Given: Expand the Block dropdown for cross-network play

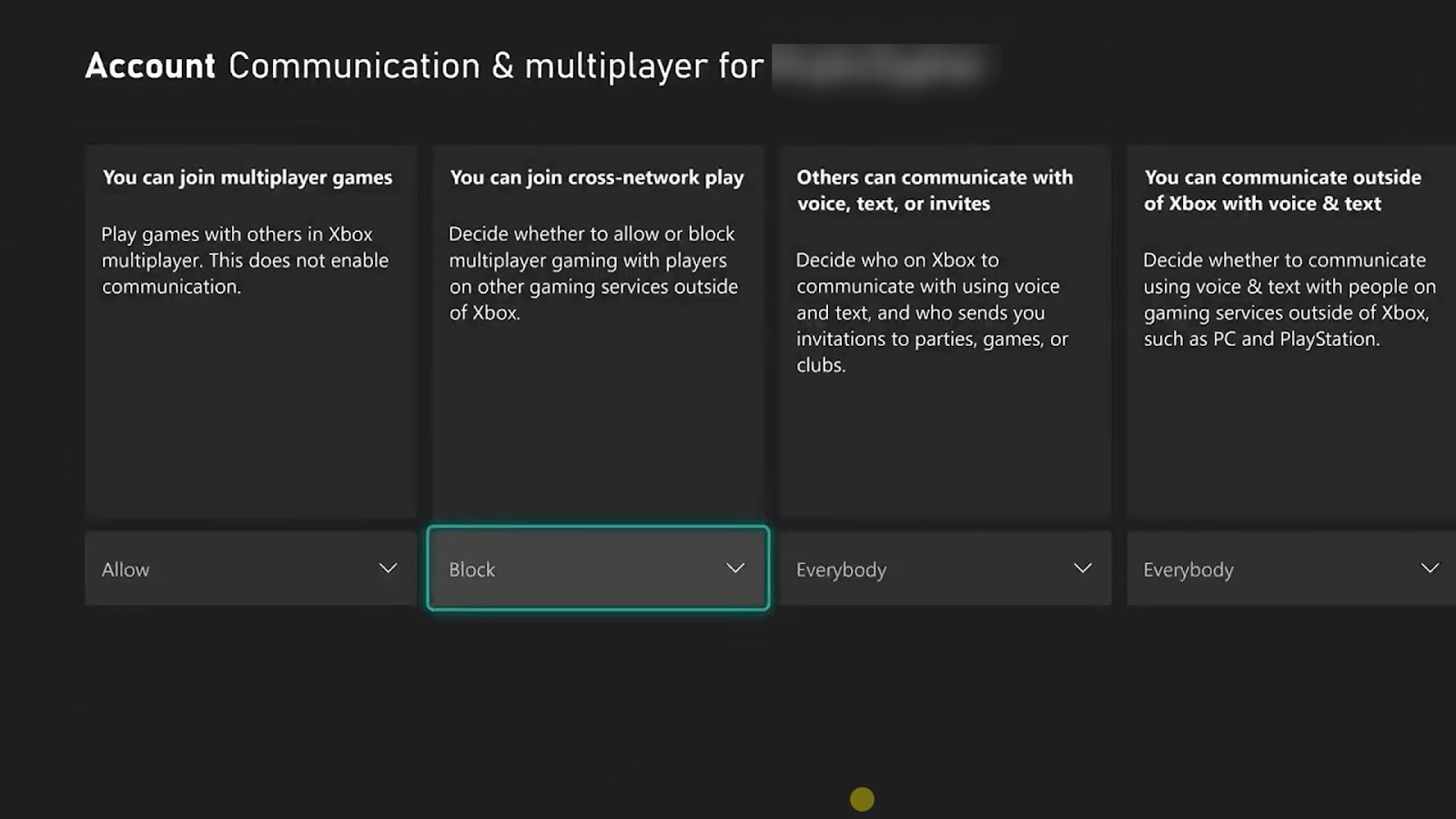Looking at the screenshot, I should click(598, 569).
